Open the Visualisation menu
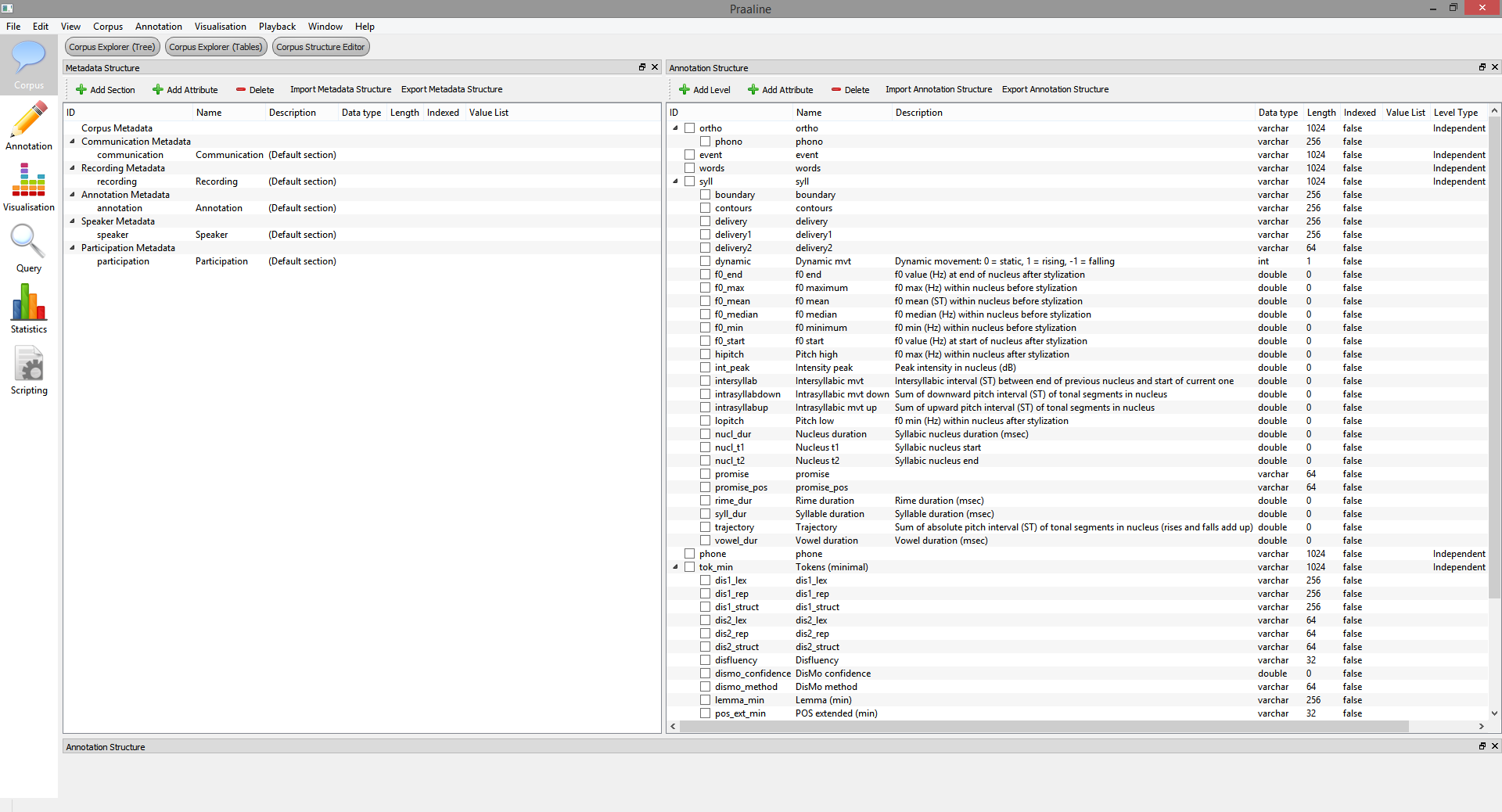The height and width of the screenshot is (812, 1502). click(x=221, y=27)
